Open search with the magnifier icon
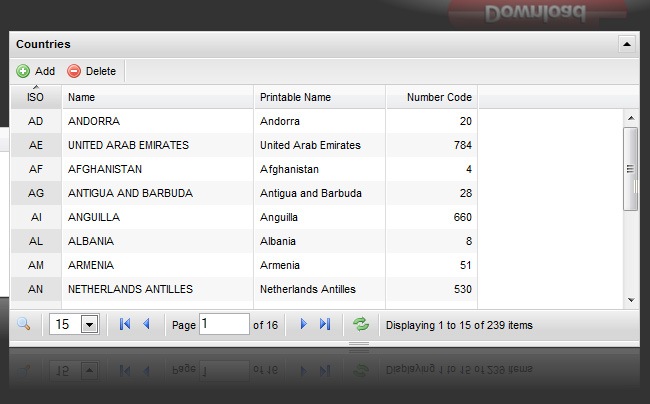 coord(24,324)
